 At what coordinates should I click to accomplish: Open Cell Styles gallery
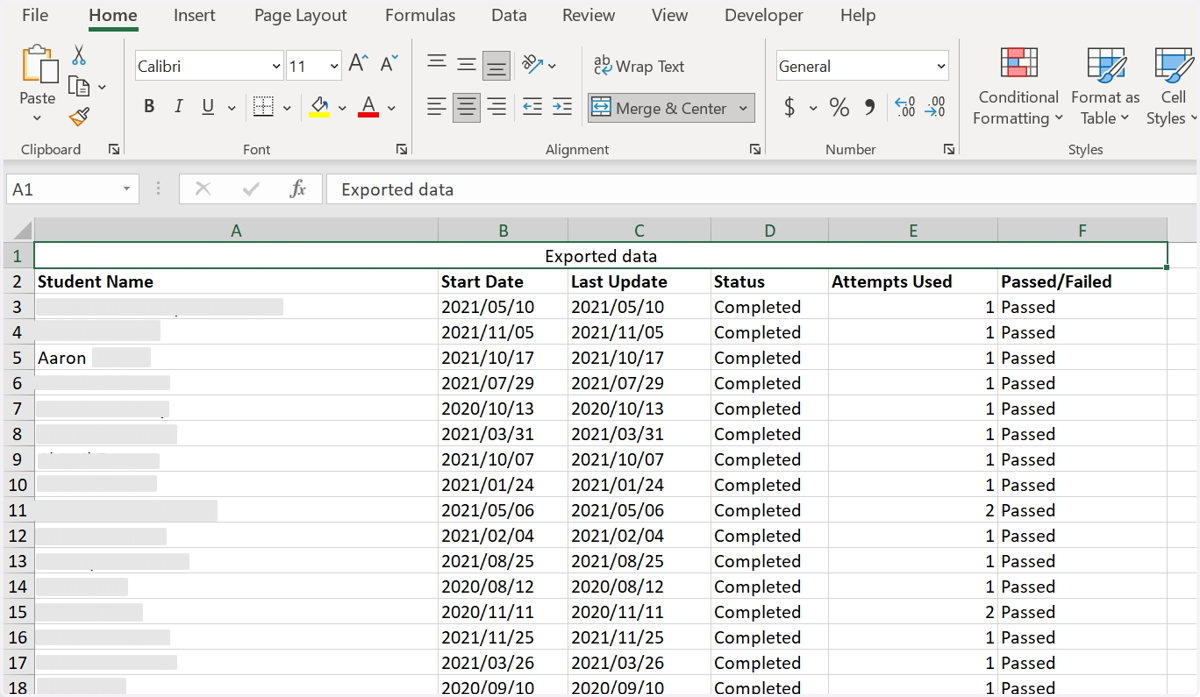pyautogui.click(x=1172, y=87)
